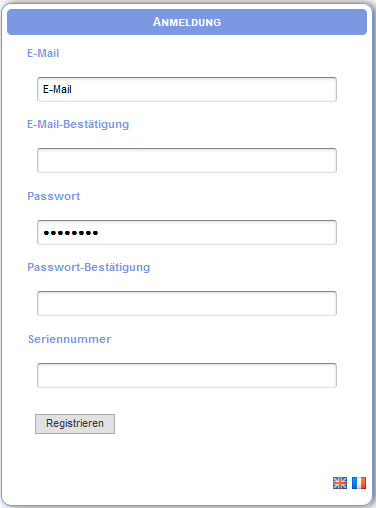Switch language to English via UK flag
The width and height of the screenshot is (376, 508).
tap(340, 482)
